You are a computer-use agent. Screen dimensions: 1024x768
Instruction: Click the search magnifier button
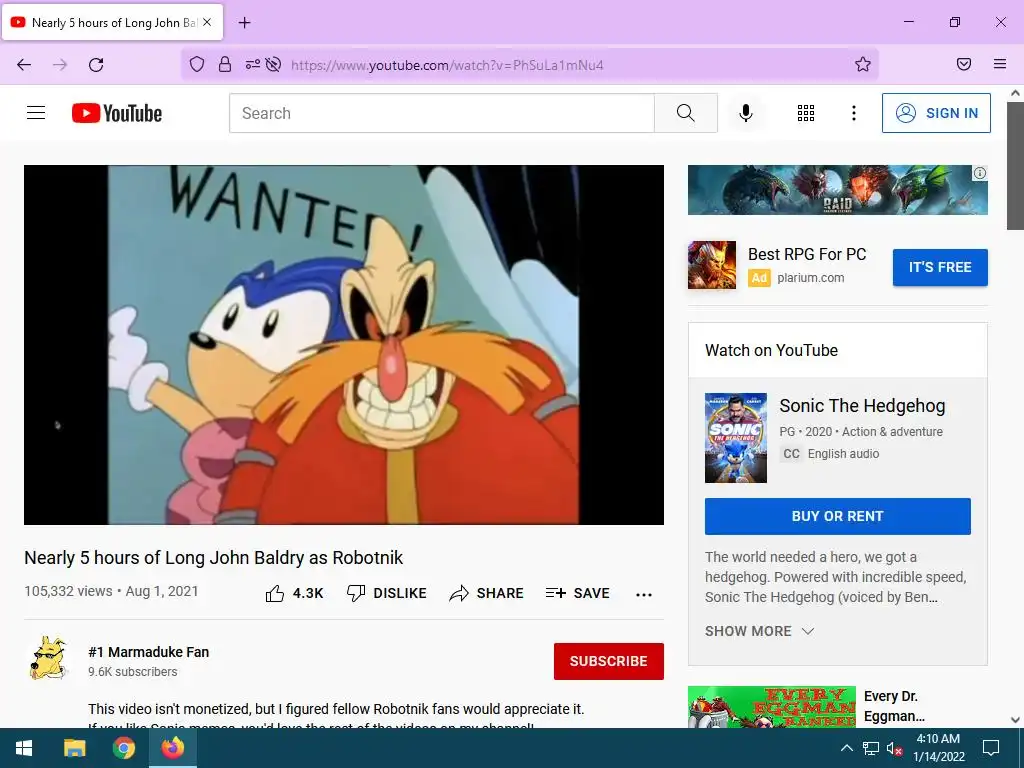686,113
